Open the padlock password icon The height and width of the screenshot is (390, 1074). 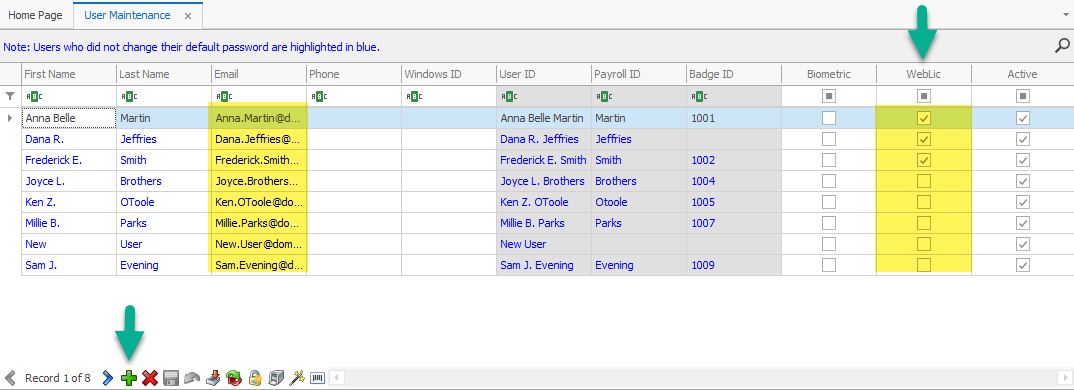(x=255, y=378)
